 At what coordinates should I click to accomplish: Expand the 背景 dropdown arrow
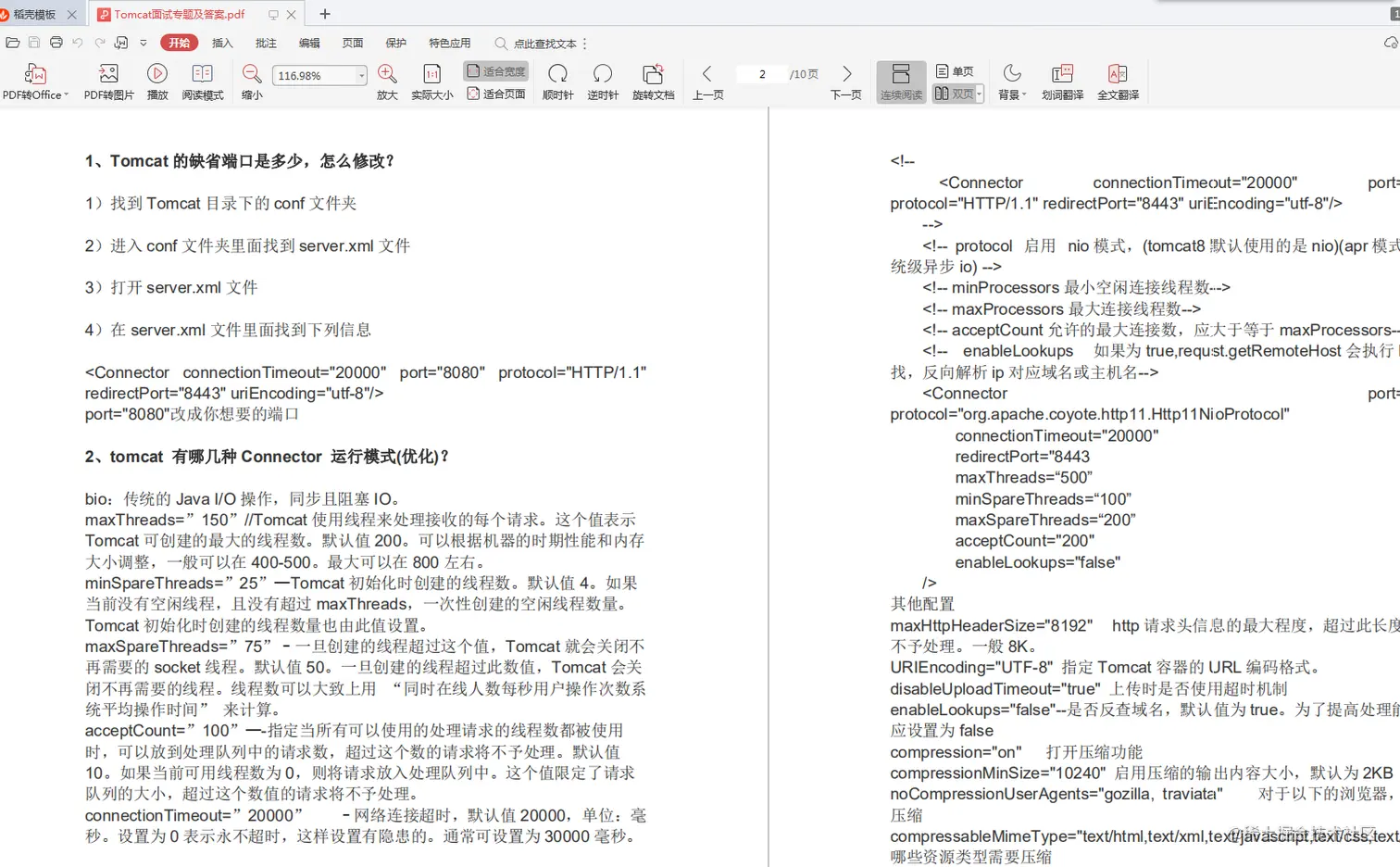pyautogui.click(x=1024, y=94)
